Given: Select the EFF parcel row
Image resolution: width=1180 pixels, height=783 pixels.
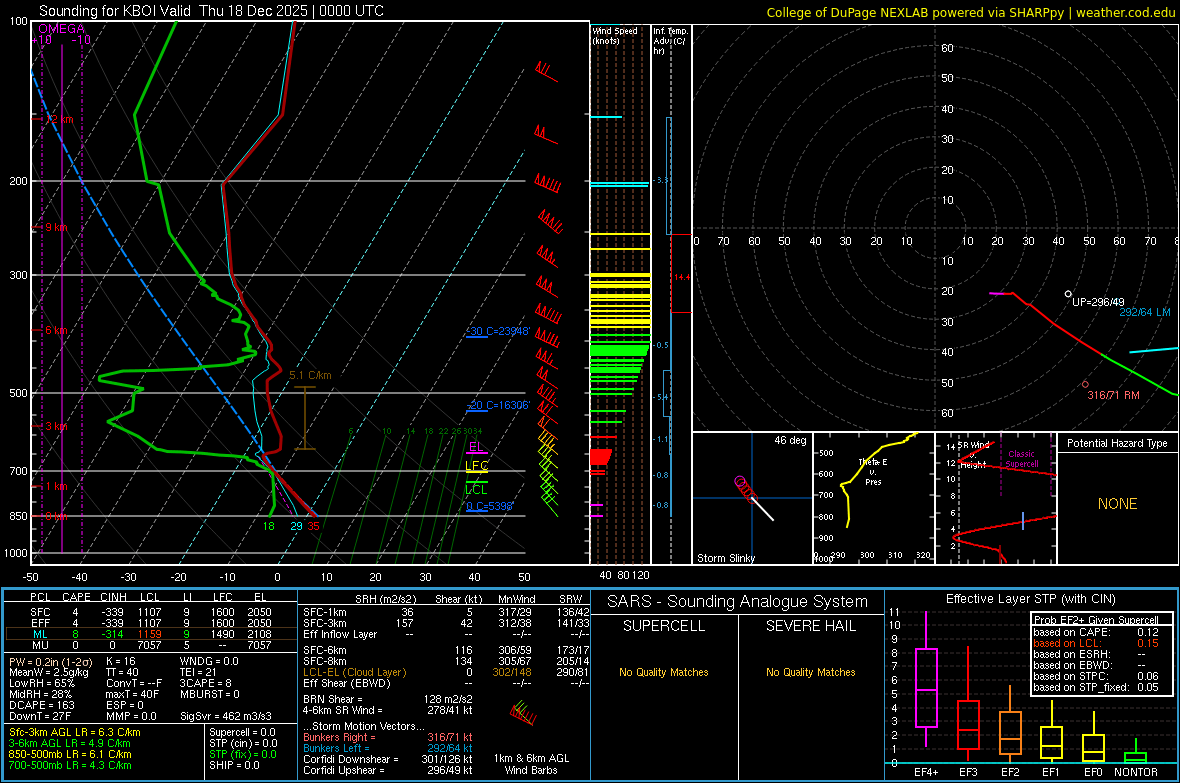Looking at the screenshot, I should [x=151, y=623].
